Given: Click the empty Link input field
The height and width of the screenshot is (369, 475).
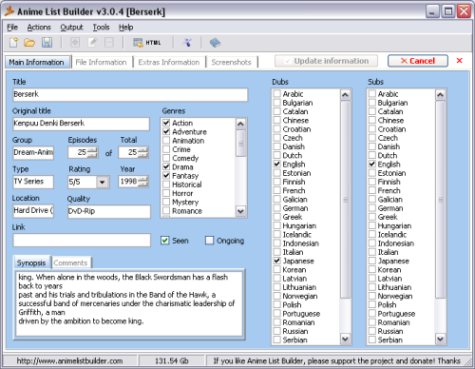Looking at the screenshot, I should 82,240.
